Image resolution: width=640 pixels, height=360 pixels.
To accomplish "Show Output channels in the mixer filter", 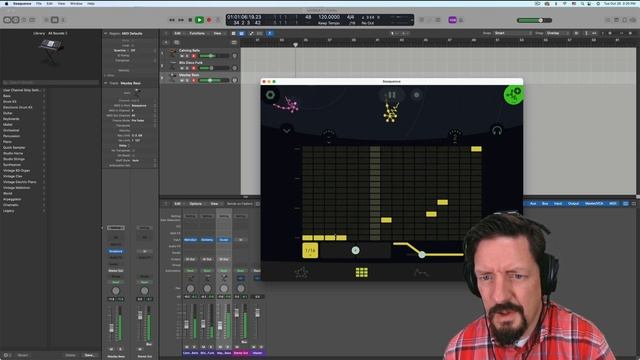I will click(x=573, y=203).
